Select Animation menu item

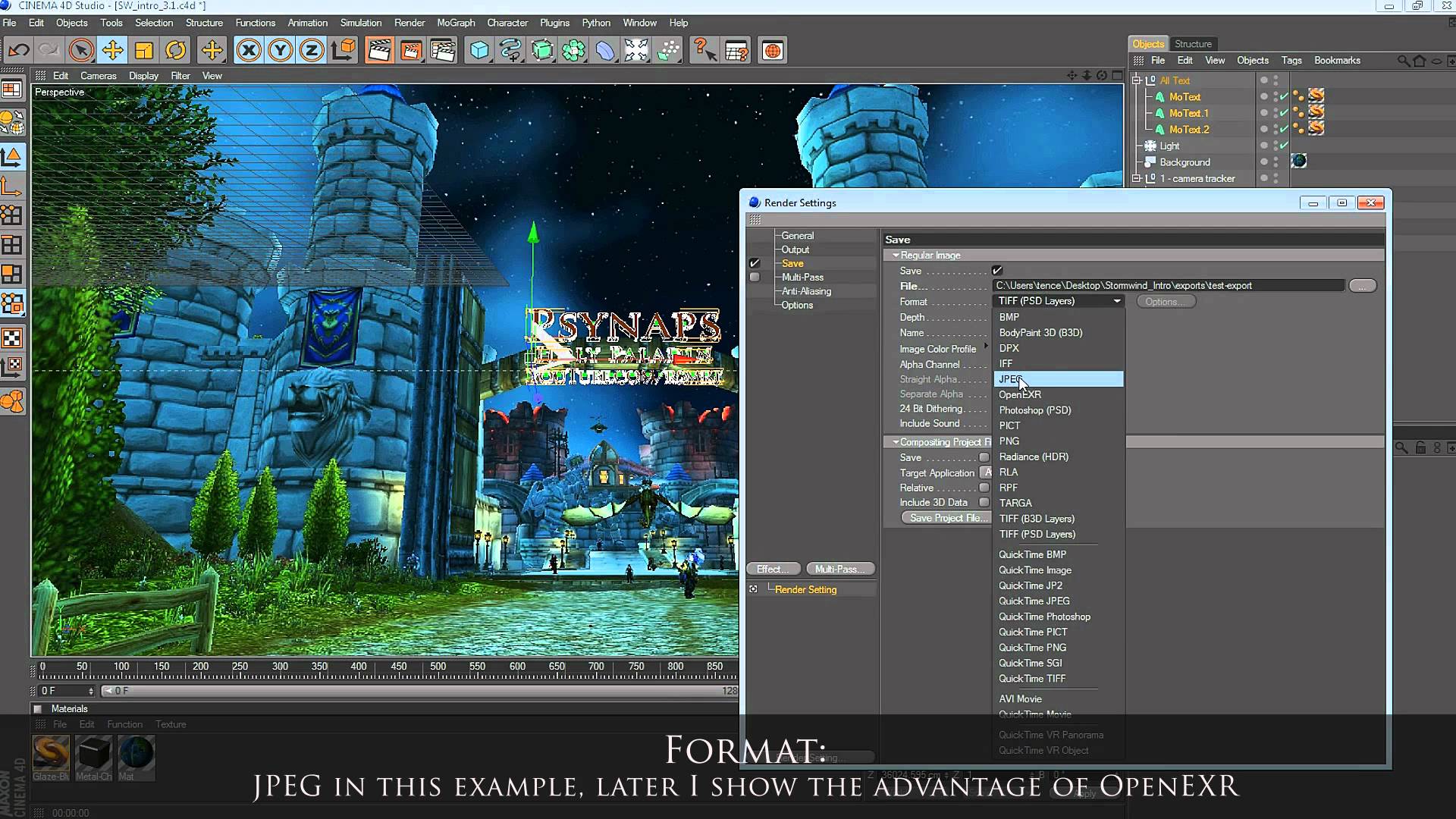pyautogui.click(x=307, y=22)
